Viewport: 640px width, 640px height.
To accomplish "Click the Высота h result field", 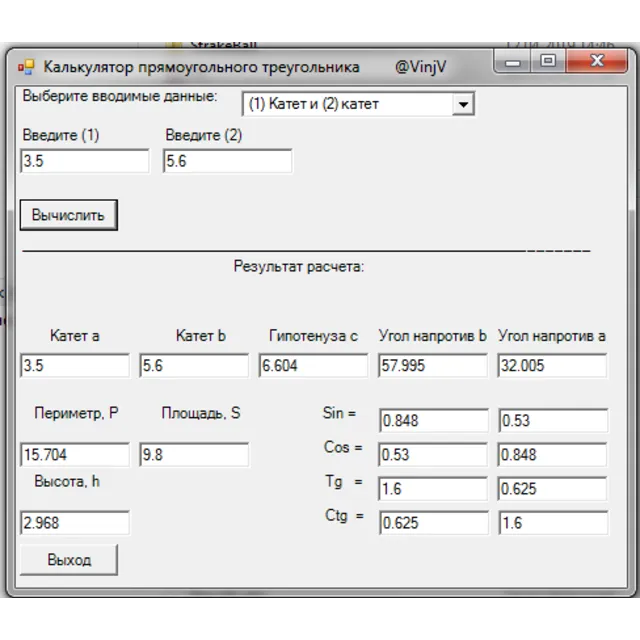I will [75, 523].
